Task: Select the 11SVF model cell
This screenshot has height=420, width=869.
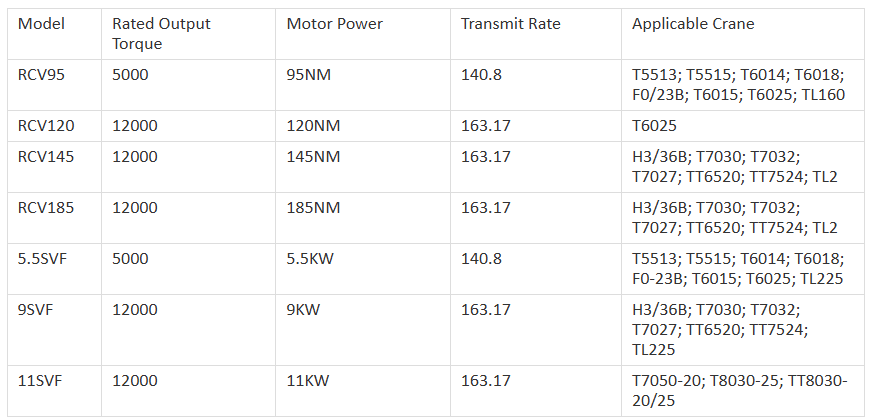Action: coord(54,391)
